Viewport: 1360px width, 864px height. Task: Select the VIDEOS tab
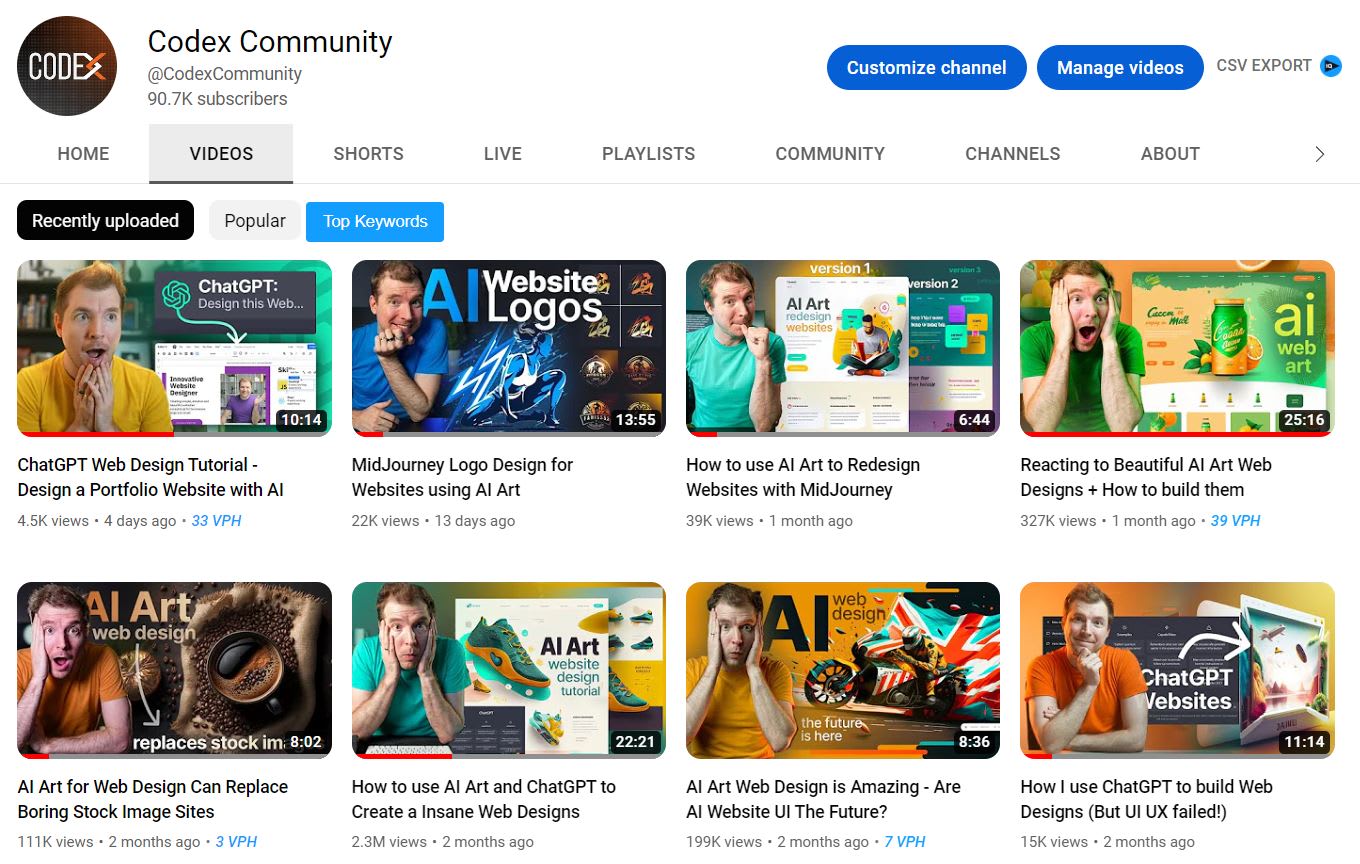pyautogui.click(x=221, y=154)
